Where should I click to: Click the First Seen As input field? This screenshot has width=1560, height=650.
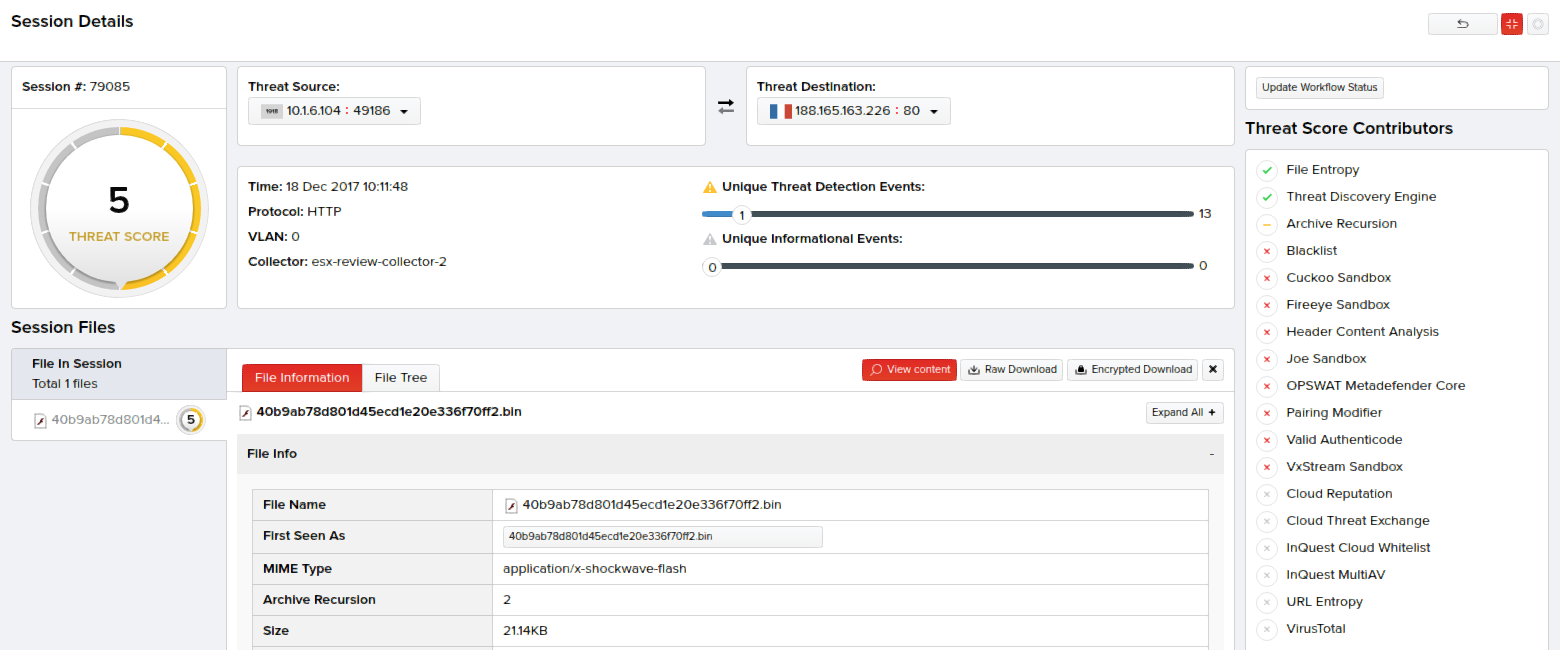(x=662, y=537)
